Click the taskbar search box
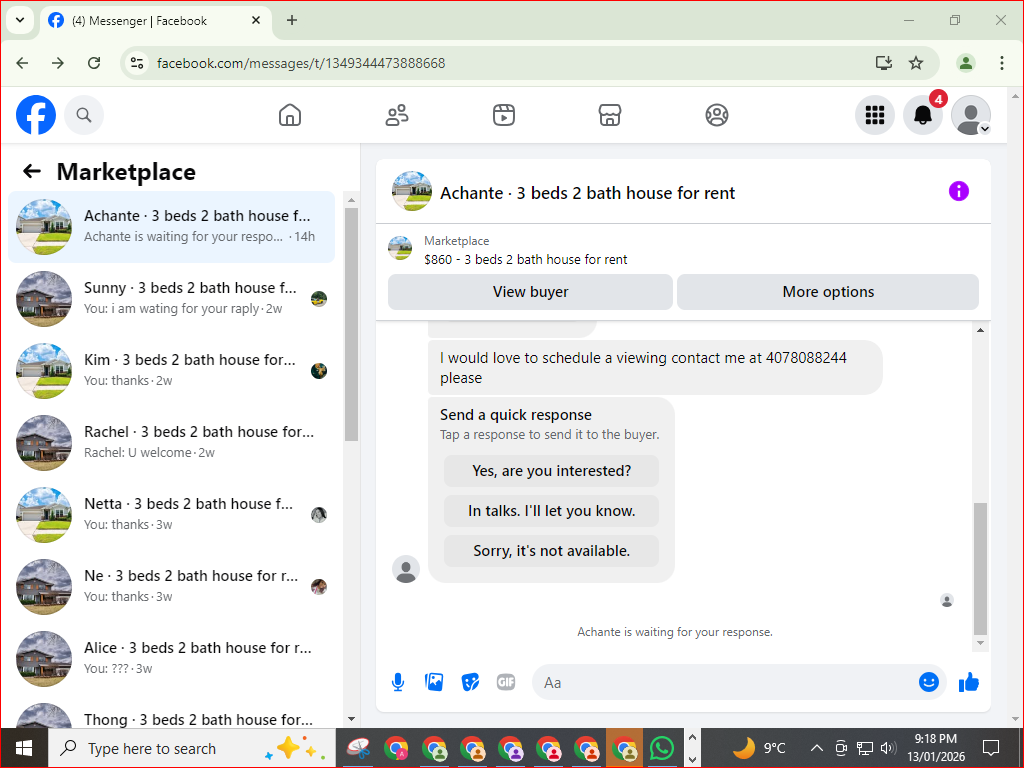This screenshot has height=768, width=1024. pos(192,748)
